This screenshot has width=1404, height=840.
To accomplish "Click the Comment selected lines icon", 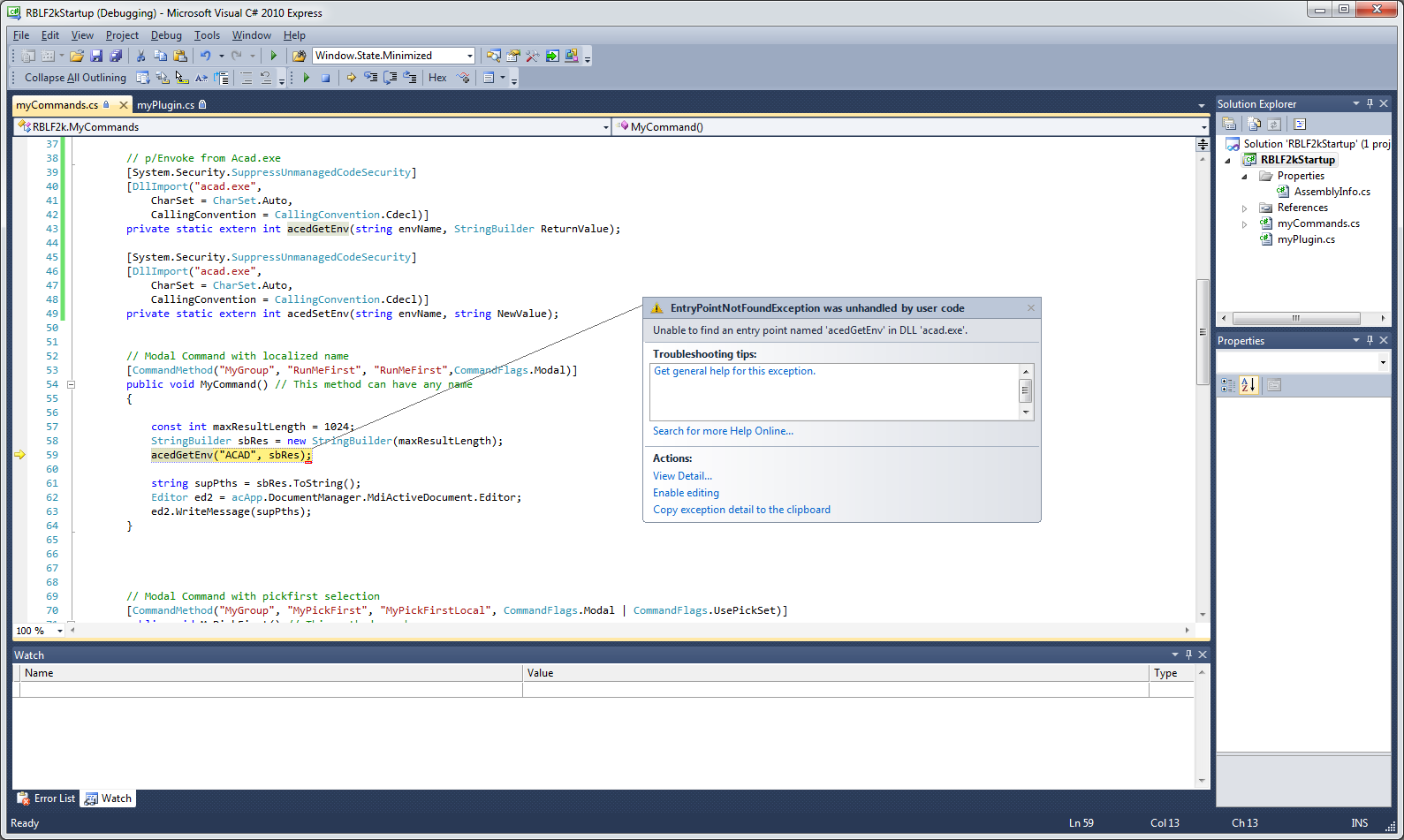I will (x=247, y=78).
